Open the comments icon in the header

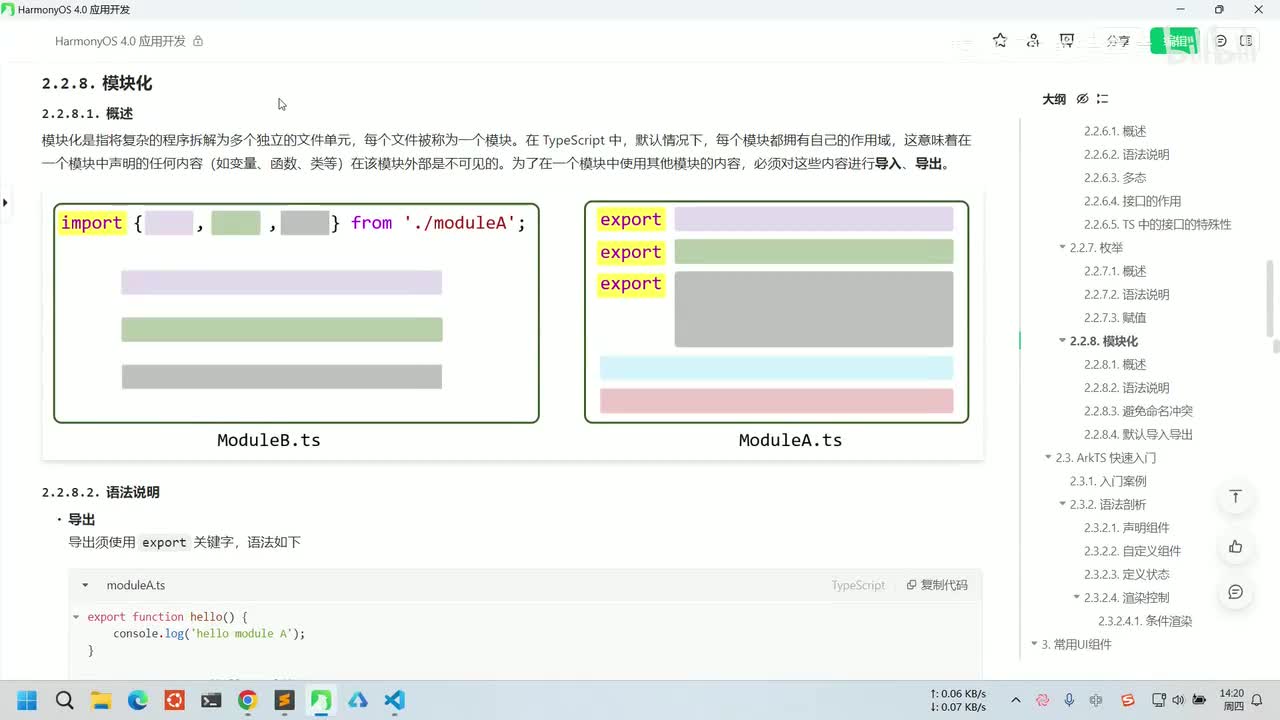(1221, 41)
